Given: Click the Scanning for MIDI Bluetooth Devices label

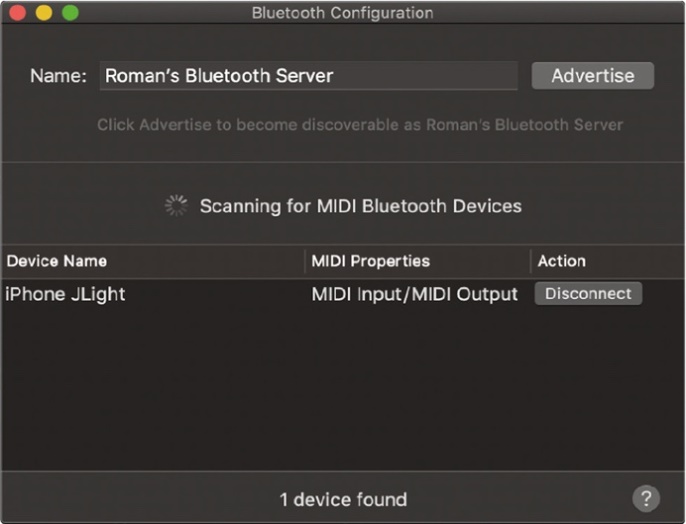Looking at the screenshot, I should click(360, 206).
